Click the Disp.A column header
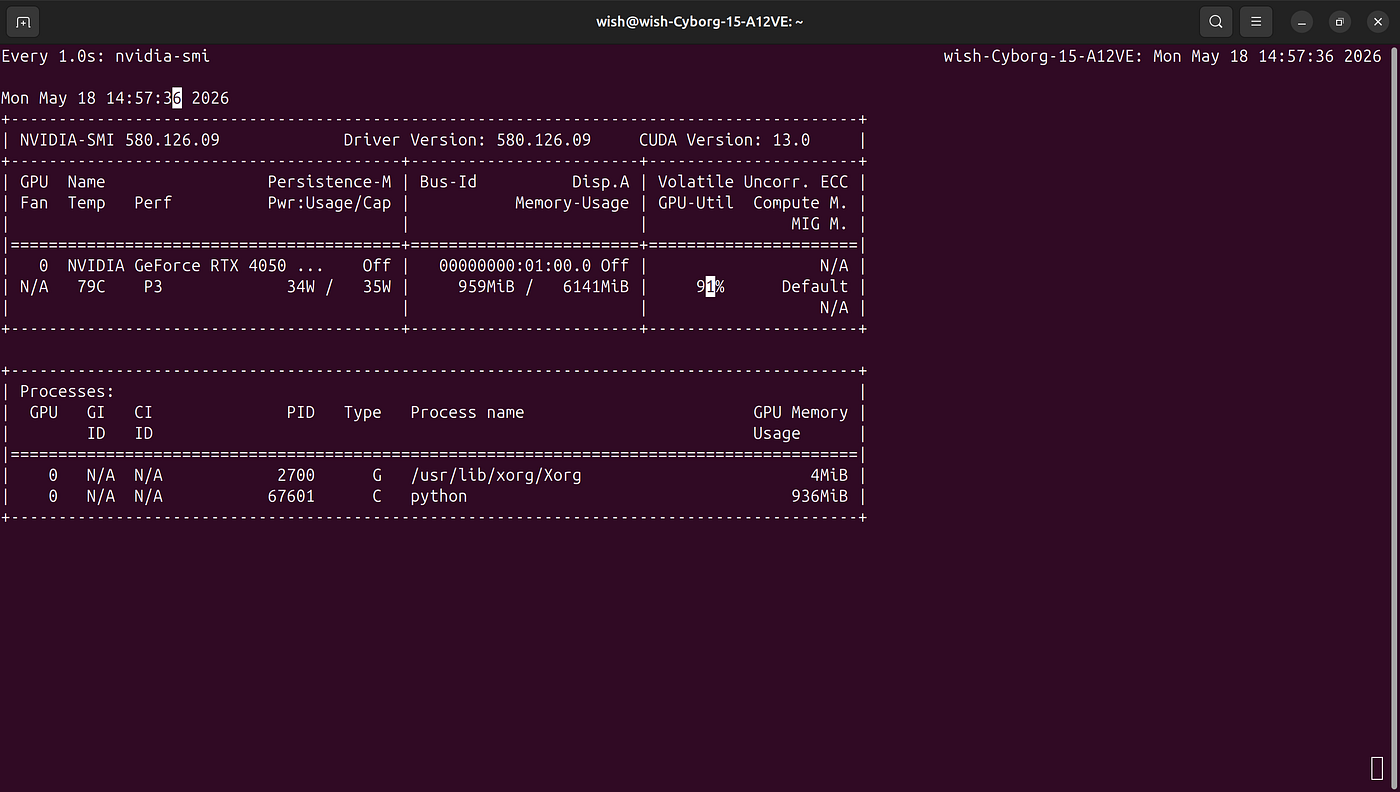 pyautogui.click(x=601, y=182)
